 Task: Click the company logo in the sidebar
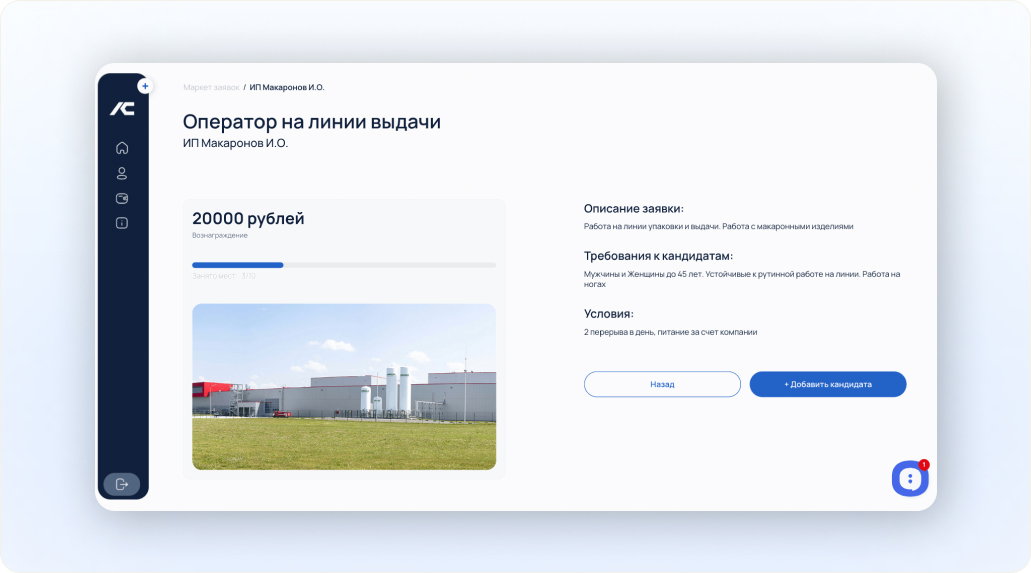point(122,109)
